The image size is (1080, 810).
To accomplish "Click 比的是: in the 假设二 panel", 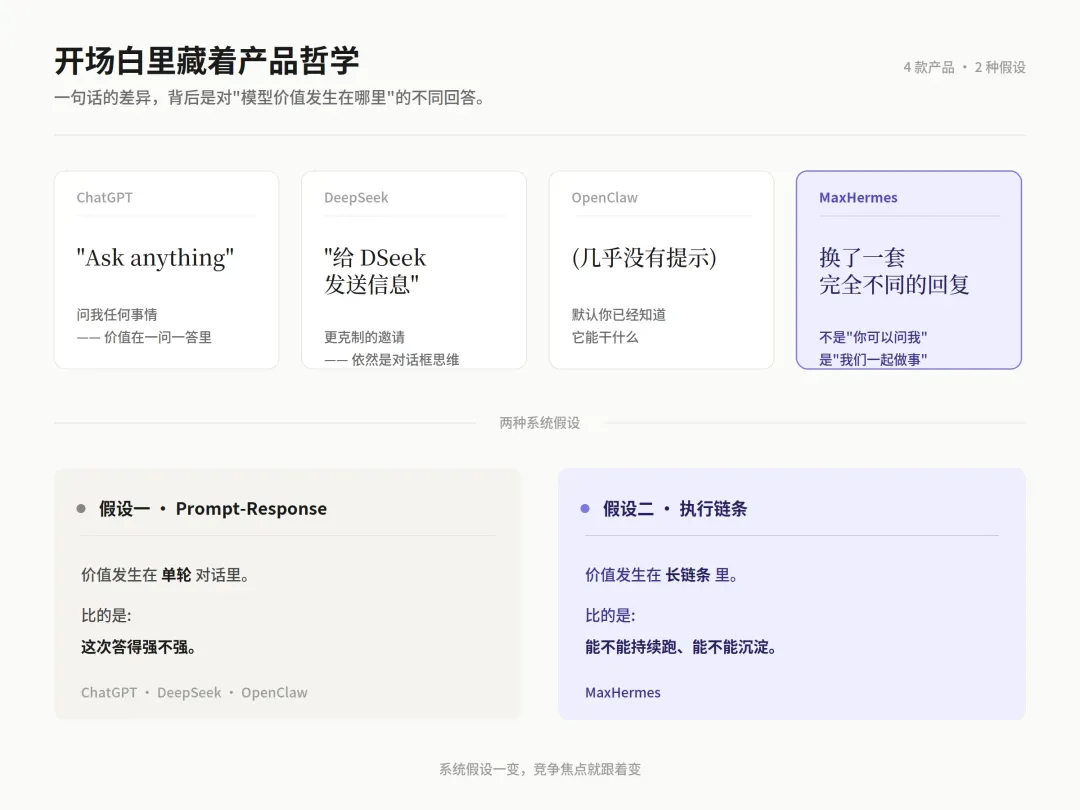I will (x=610, y=616).
